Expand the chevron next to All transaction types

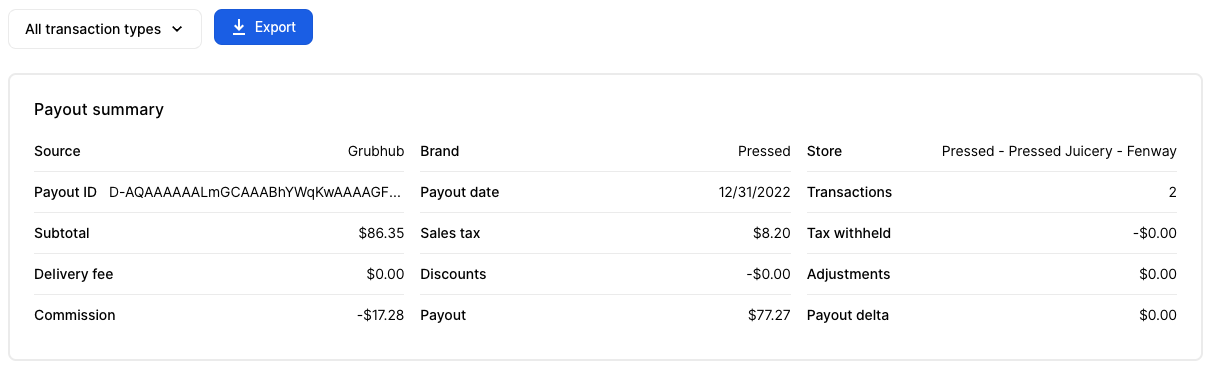point(178,30)
